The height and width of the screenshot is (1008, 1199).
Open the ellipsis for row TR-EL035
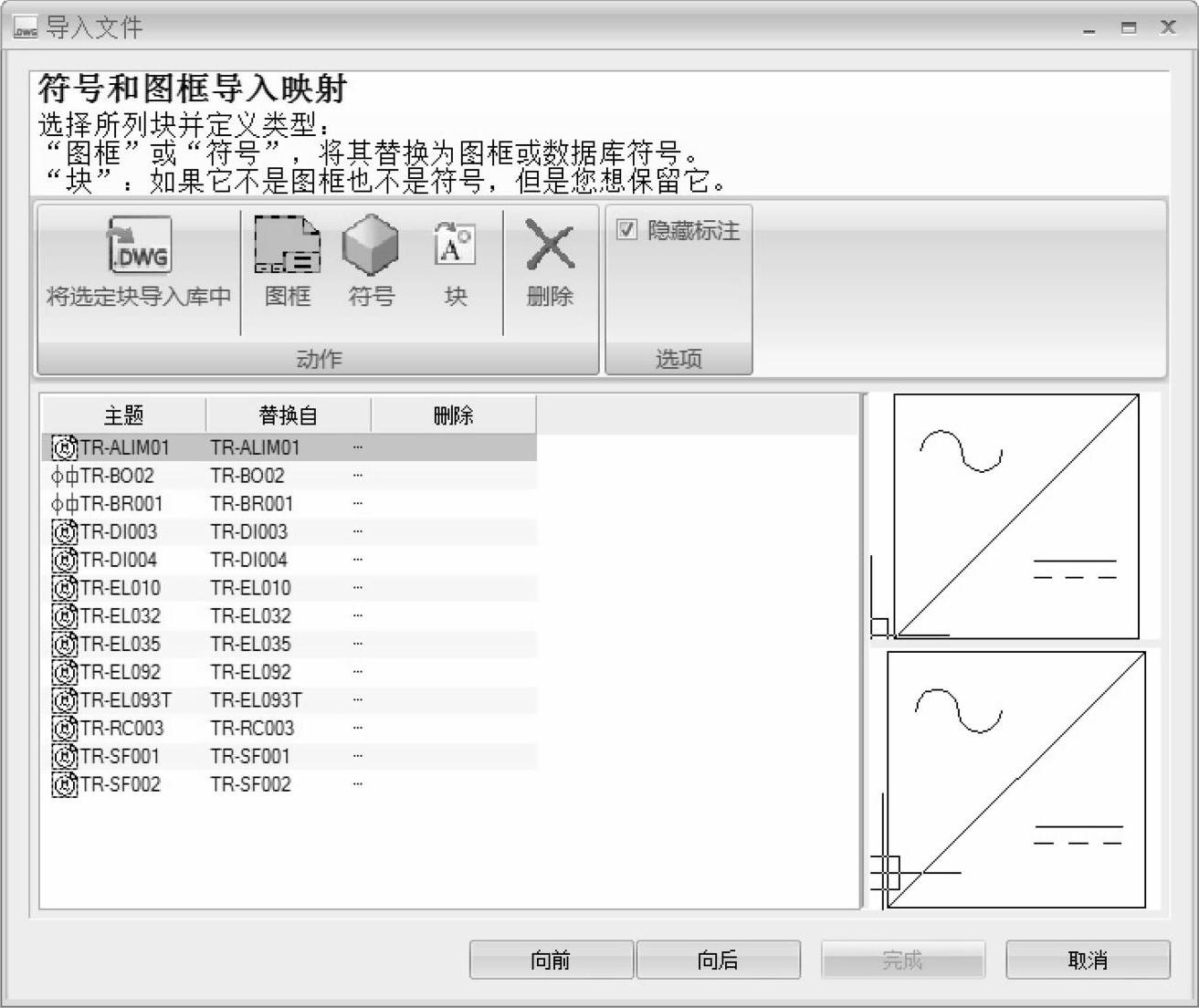click(357, 644)
